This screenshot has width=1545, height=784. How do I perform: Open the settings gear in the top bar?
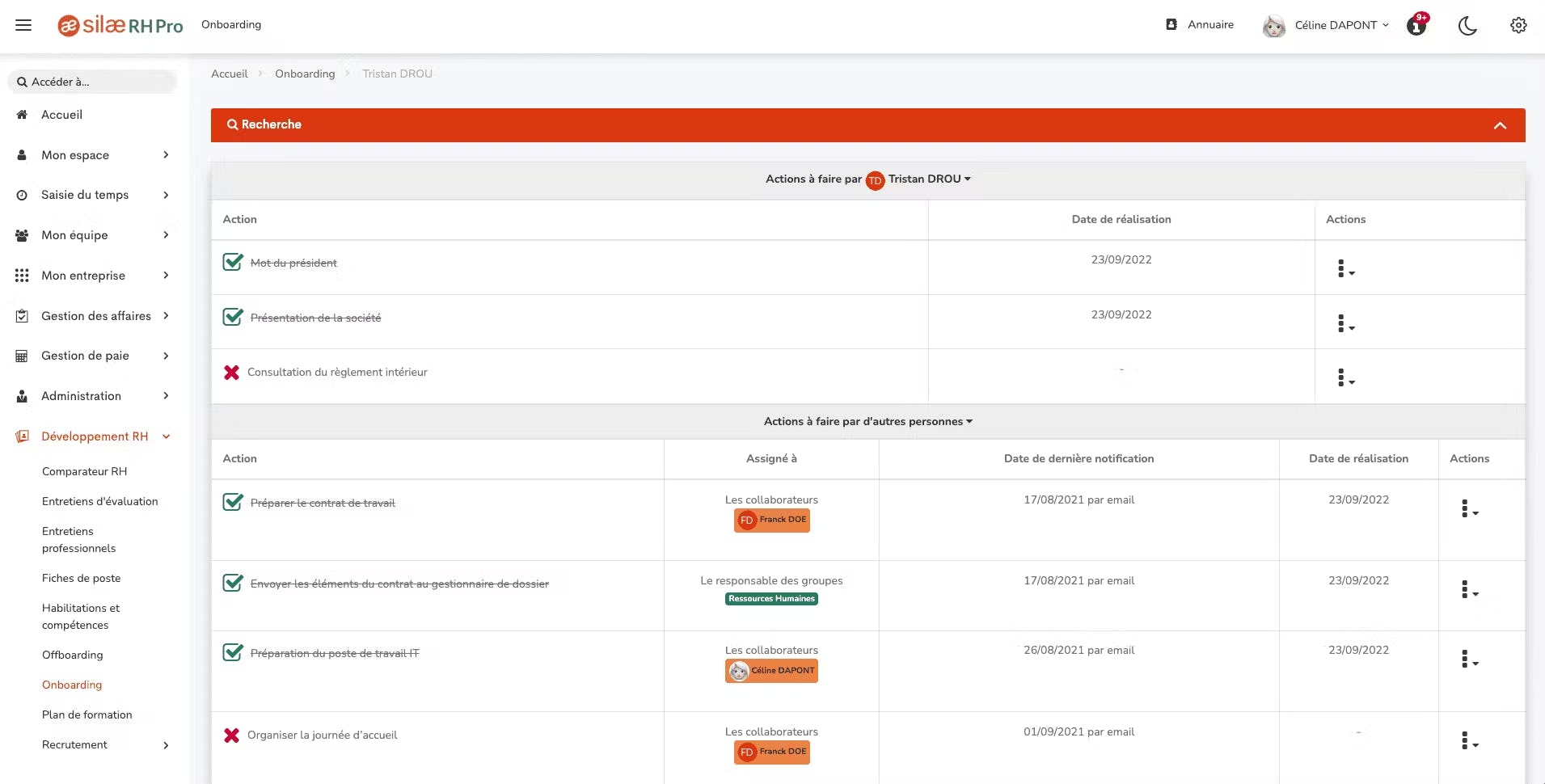[1518, 25]
